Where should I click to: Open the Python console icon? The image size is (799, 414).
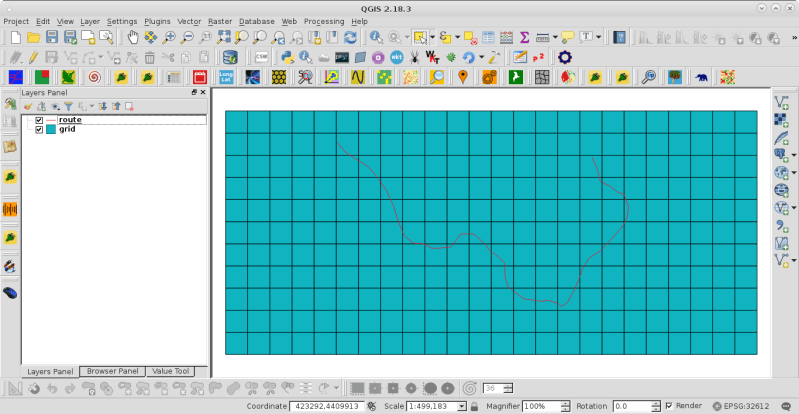(287, 57)
